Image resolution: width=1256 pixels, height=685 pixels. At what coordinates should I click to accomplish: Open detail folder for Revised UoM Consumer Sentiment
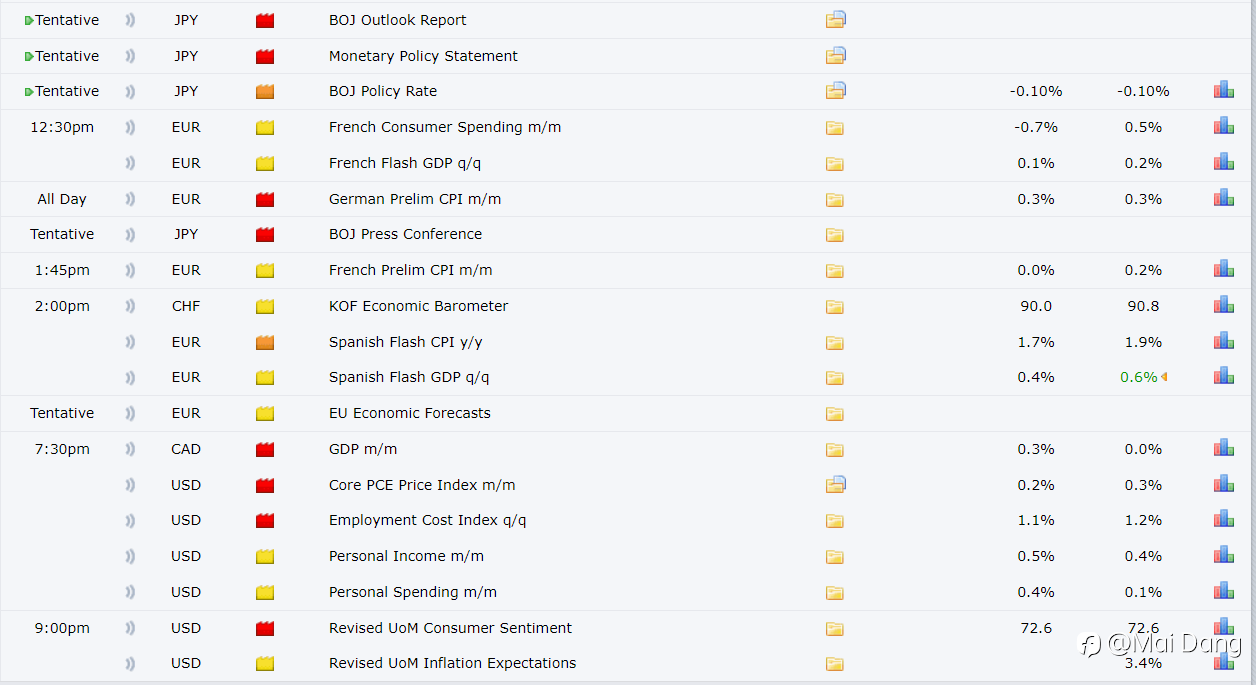[x=835, y=628]
